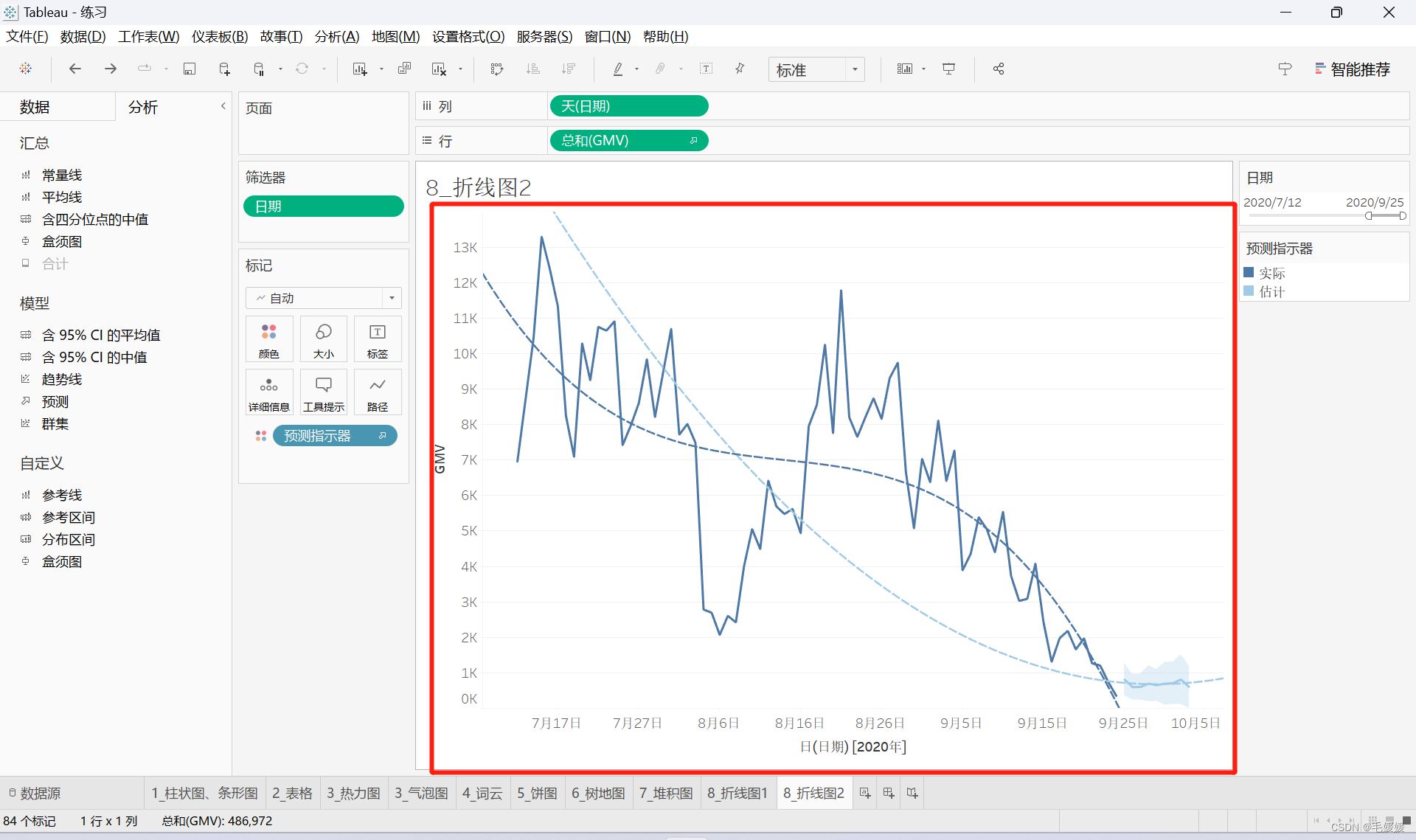Click the share workbook icon
This screenshot has width=1416, height=840.
click(x=999, y=69)
